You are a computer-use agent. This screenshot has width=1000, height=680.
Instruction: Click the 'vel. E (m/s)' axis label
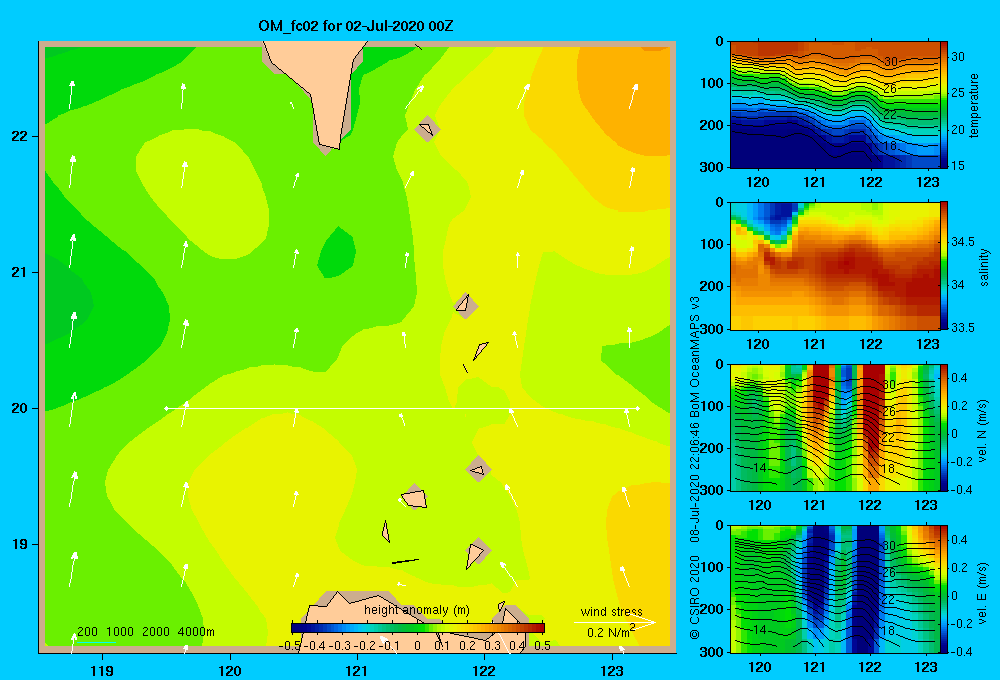pos(983,593)
